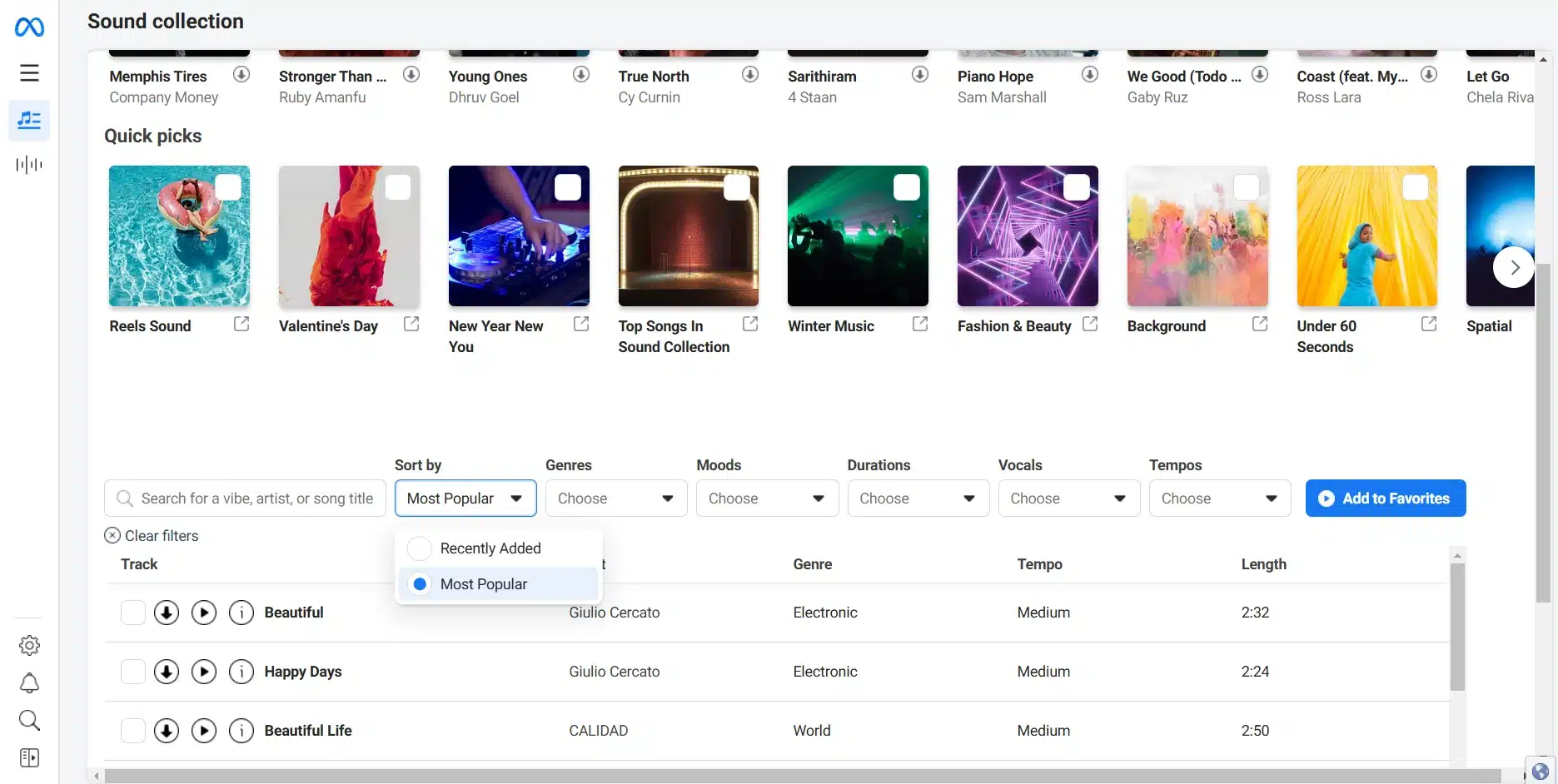Open the Tempos filter dropdown
The height and width of the screenshot is (784, 1558).
[1220, 499]
